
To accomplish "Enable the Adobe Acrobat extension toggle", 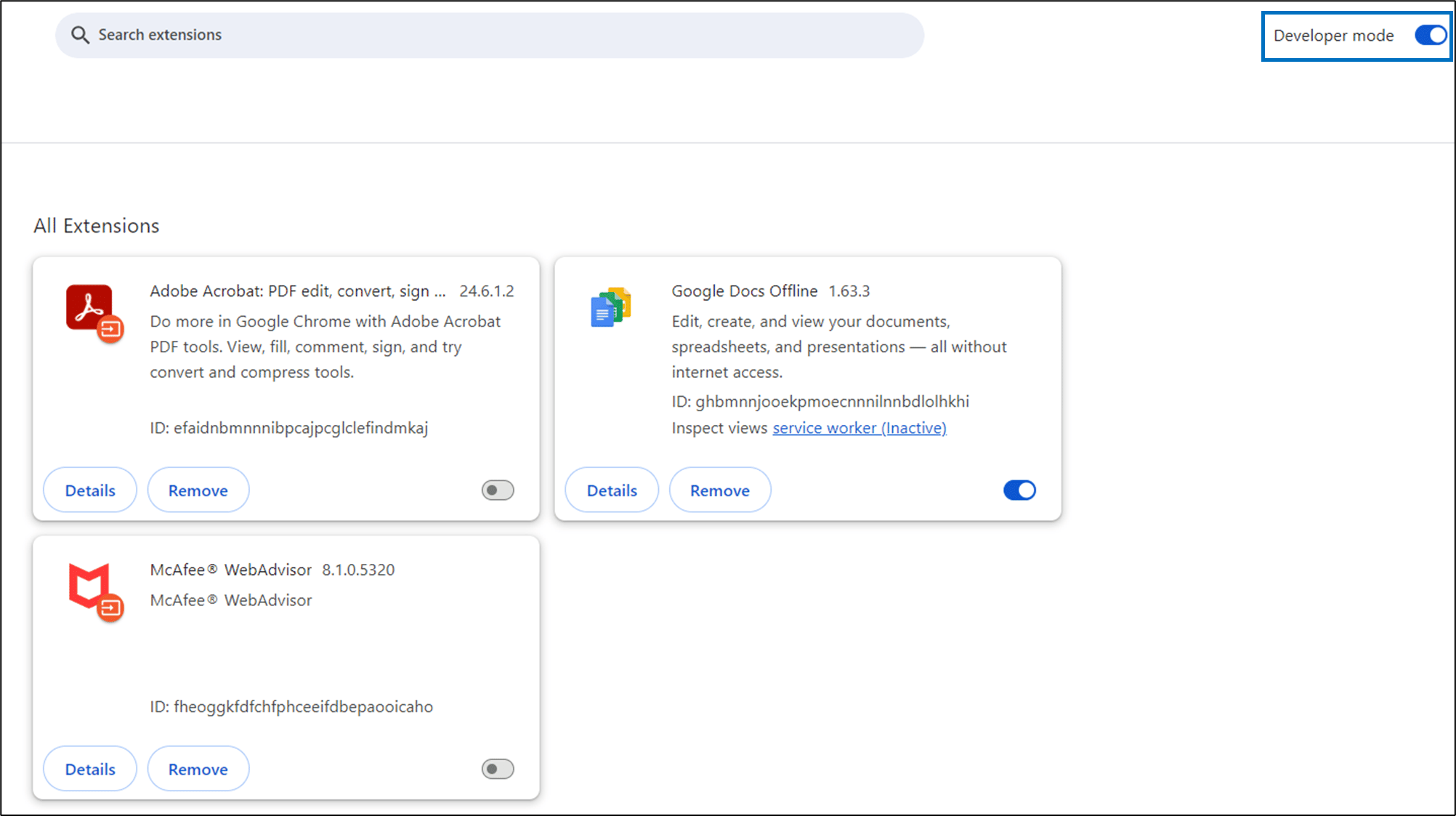I will [x=498, y=490].
